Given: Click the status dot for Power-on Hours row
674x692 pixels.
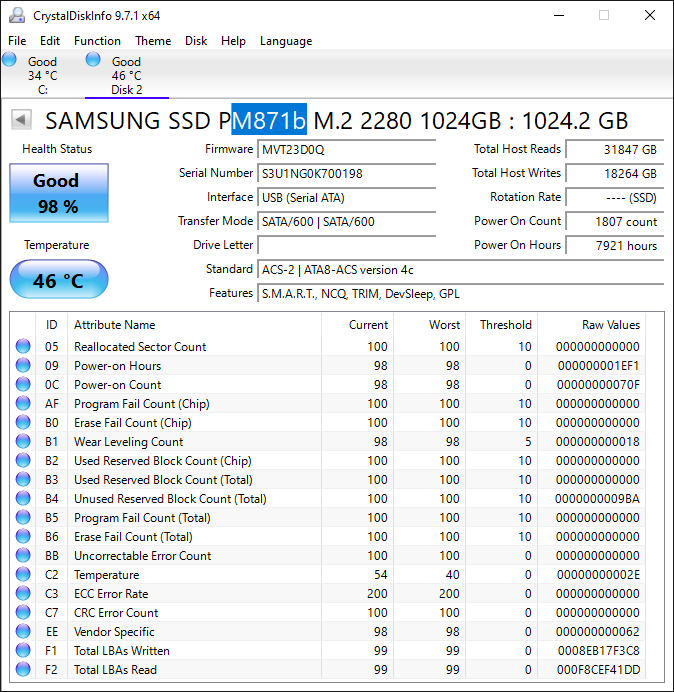Looking at the screenshot, I should coord(23,365).
